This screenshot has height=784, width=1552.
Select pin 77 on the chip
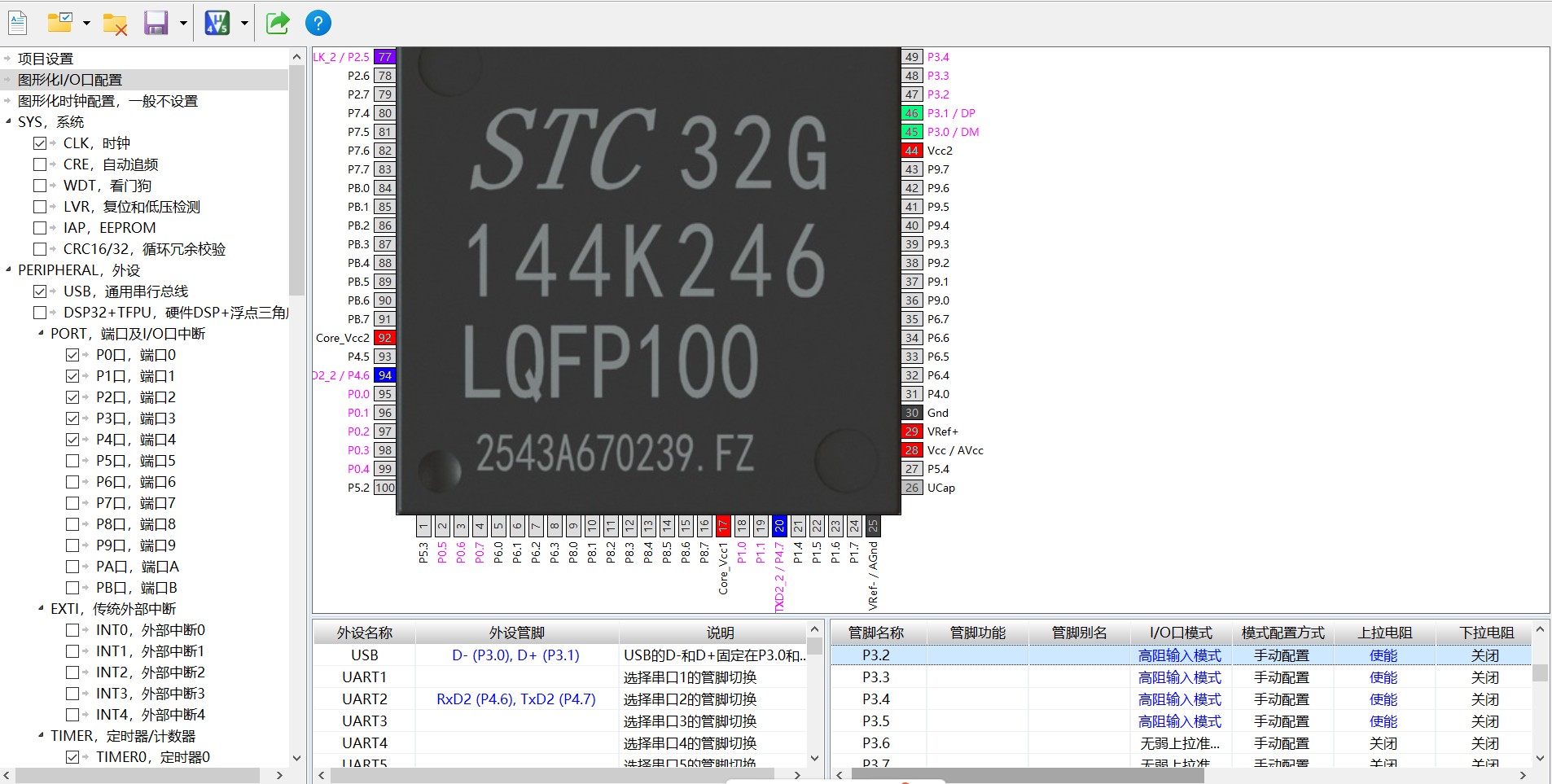385,57
